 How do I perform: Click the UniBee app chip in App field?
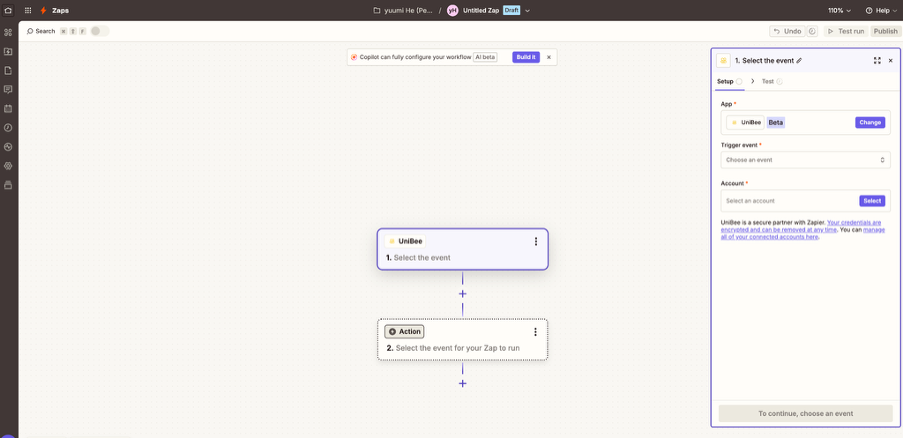tap(745, 122)
